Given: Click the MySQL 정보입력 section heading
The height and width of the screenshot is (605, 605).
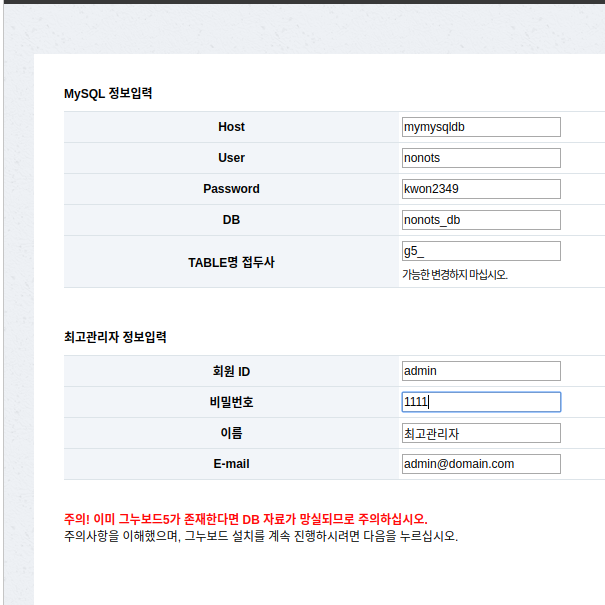Looking at the screenshot, I should [108, 94].
